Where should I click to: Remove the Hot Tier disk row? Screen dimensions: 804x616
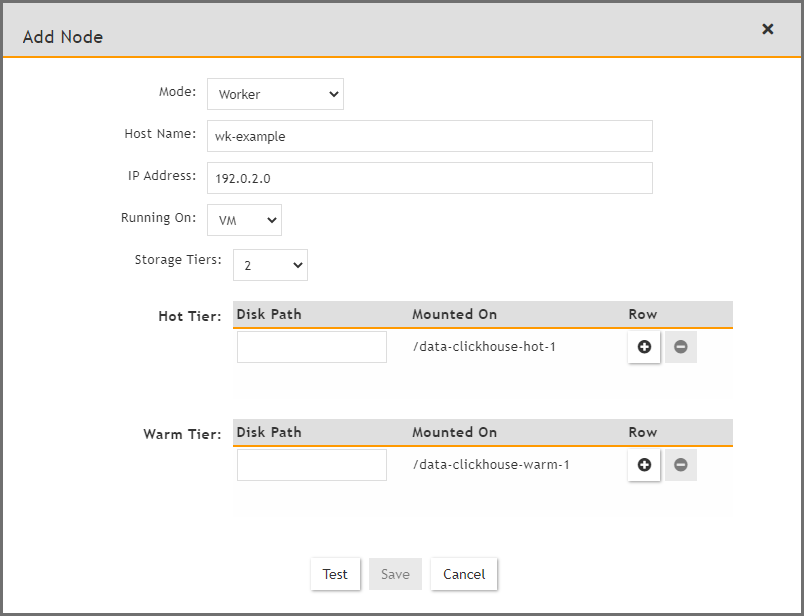pyautogui.click(x=680, y=347)
